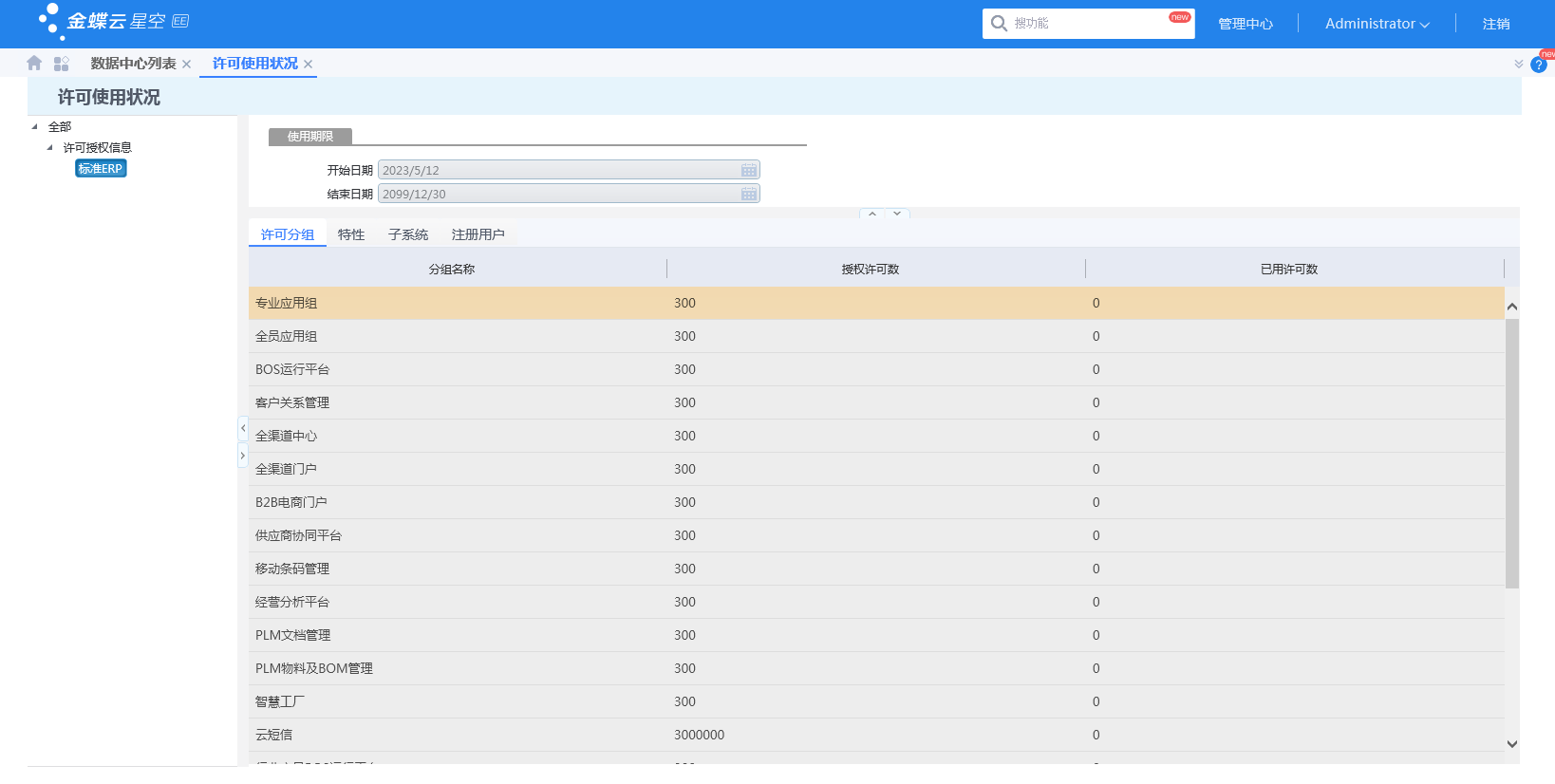This screenshot has height=784, width=1555.
Task: Collapse the 全部 tree node
Action: (35, 126)
